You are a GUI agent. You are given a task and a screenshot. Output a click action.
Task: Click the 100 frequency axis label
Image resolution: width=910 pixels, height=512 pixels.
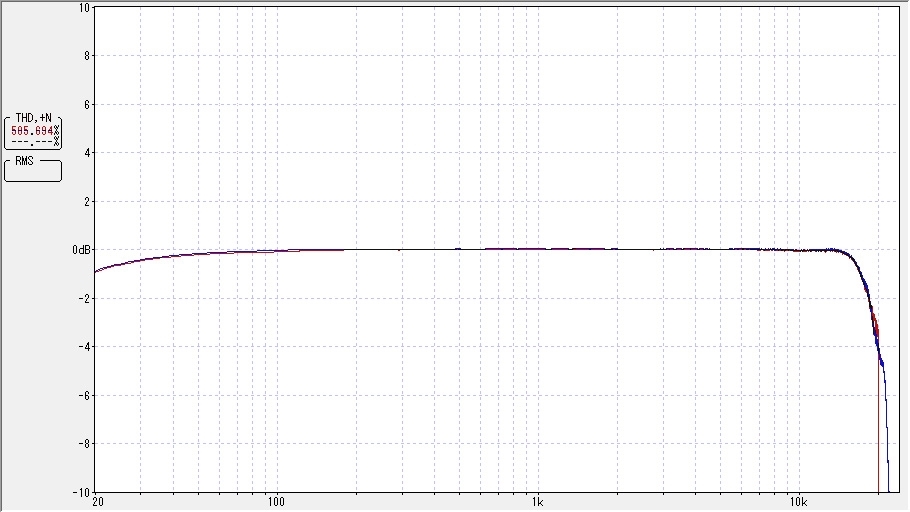point(276,502)
